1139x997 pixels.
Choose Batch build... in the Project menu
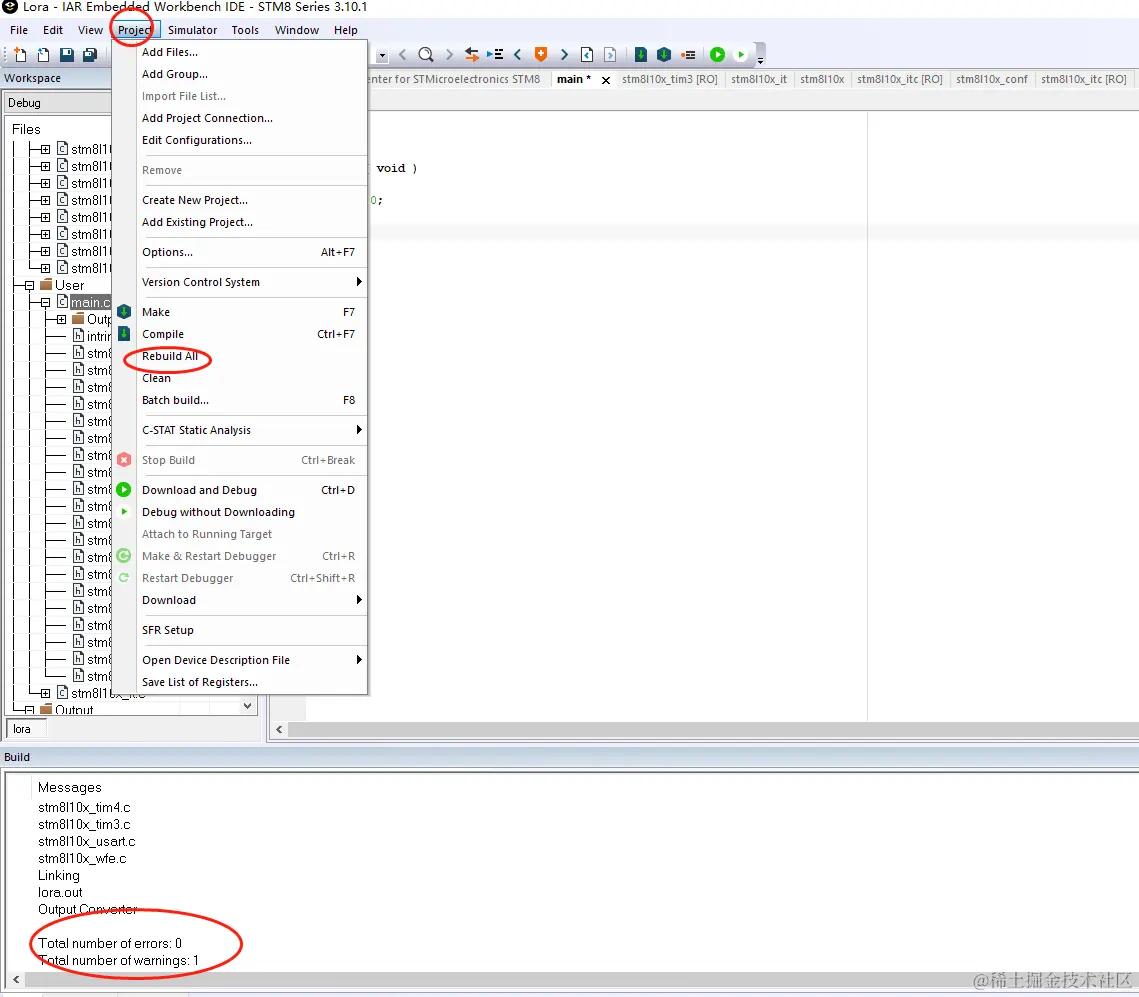[252, 400]
